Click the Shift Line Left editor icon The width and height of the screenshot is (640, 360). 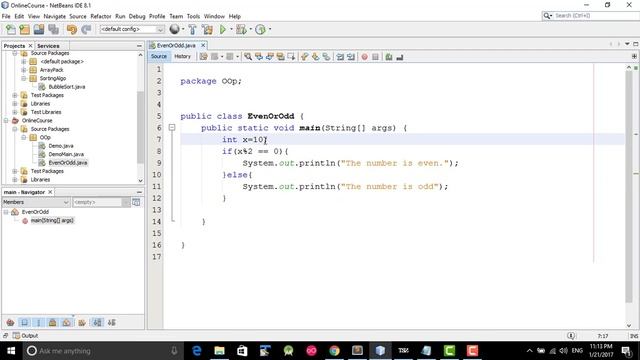coord(340,57)
